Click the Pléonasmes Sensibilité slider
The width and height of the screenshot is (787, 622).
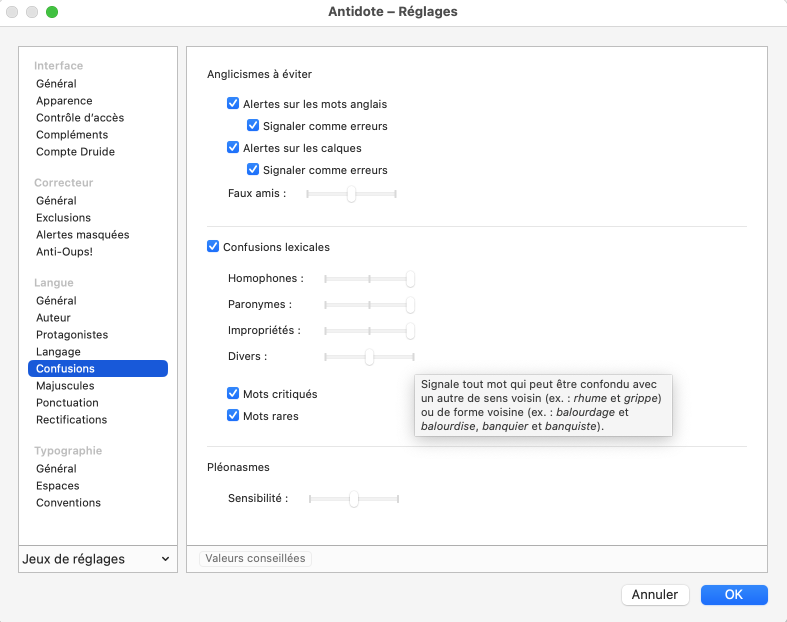(353, 498)
